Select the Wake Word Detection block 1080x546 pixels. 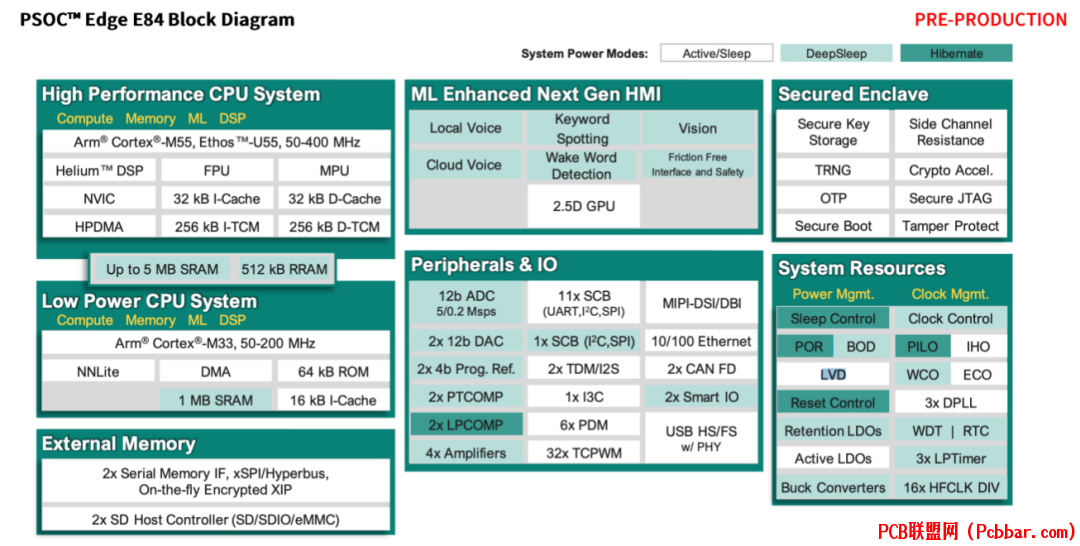583,165
